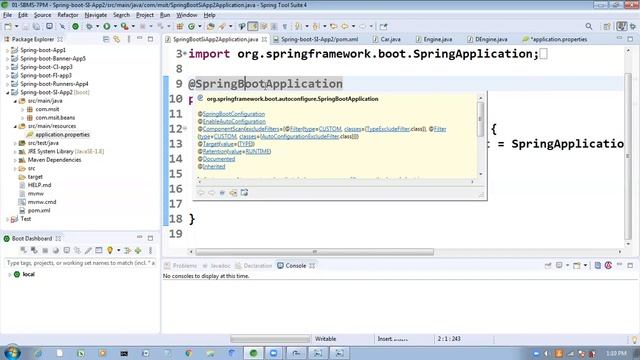Click the Forward navigation arrow icon
The image size is (640, 360).
pos(362,27)
